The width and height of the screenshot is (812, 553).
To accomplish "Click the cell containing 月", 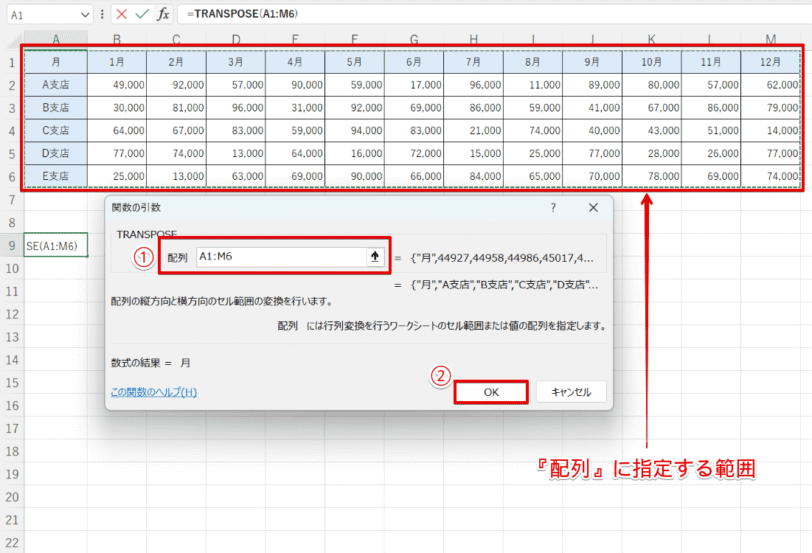I will (x=56, y=62).
